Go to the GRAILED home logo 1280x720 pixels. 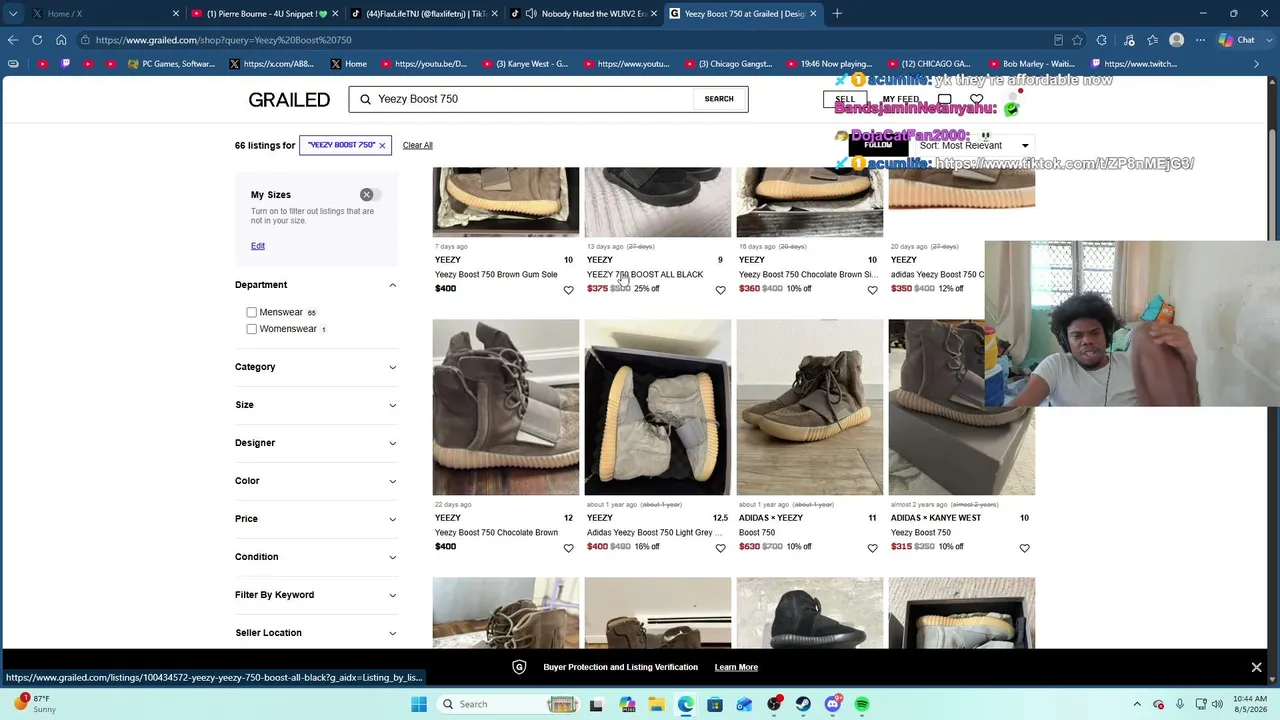point(289,100)
